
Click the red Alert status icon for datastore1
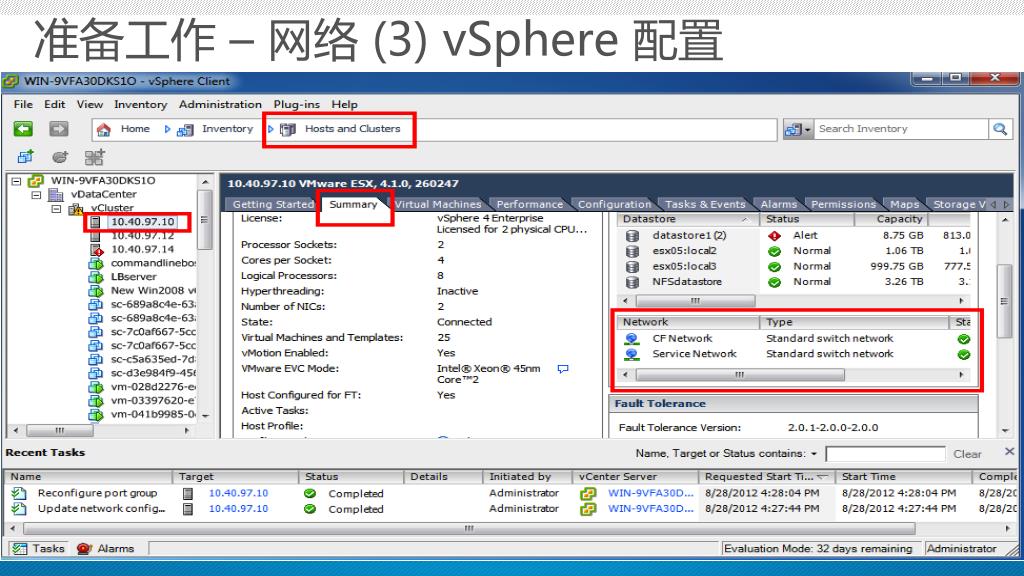[775, 236]
